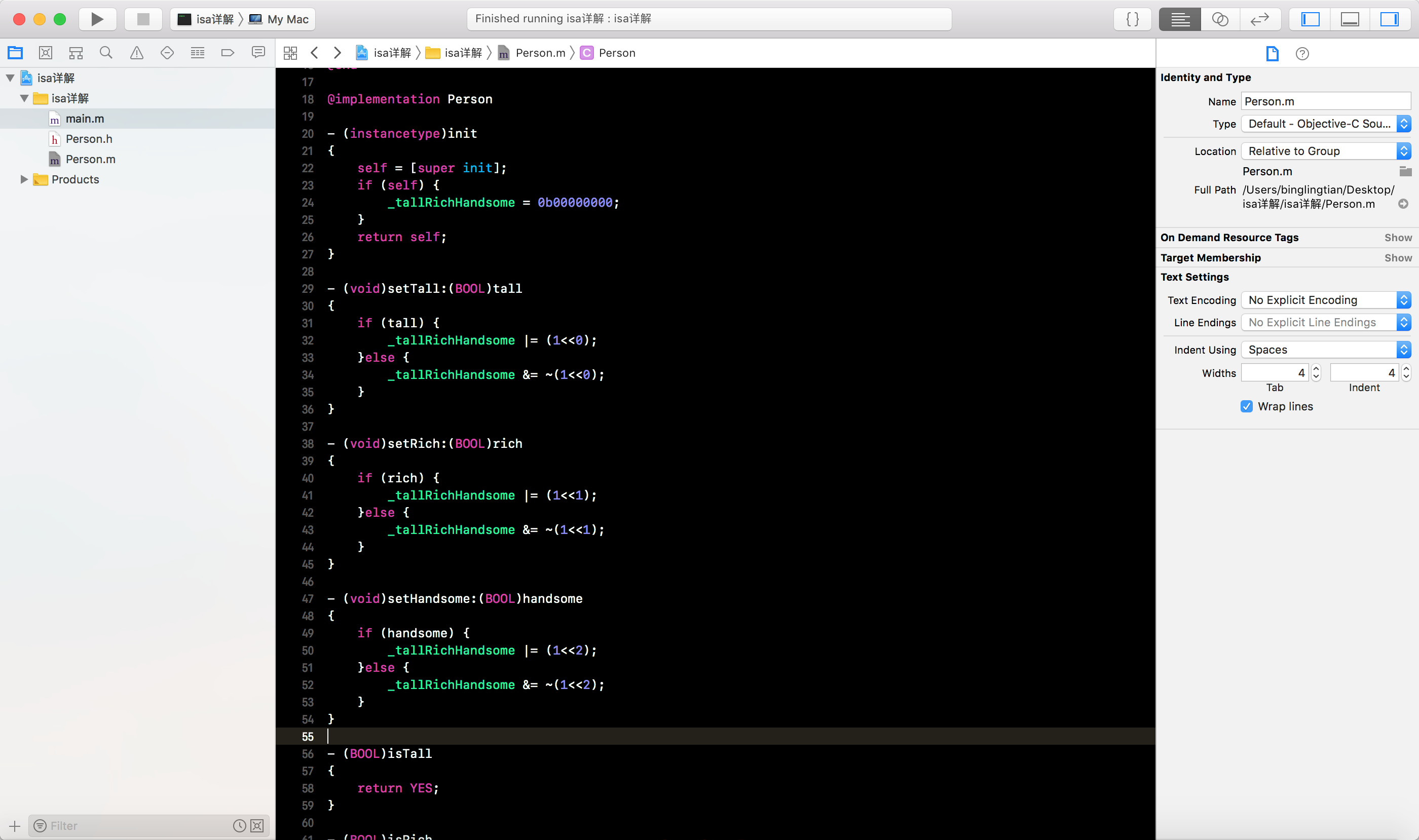This screenshot has width=1419, height=840.
Task: Open the Indent Using dropdown
Action: (x=1326, y=350)
